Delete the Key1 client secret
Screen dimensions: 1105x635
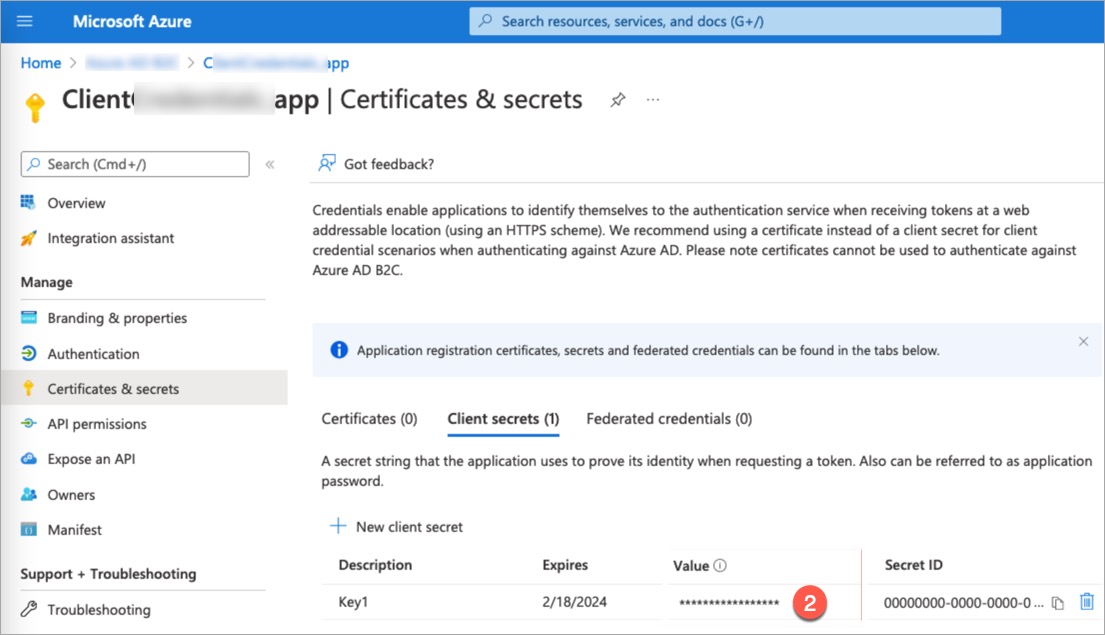click(1086, 602)
